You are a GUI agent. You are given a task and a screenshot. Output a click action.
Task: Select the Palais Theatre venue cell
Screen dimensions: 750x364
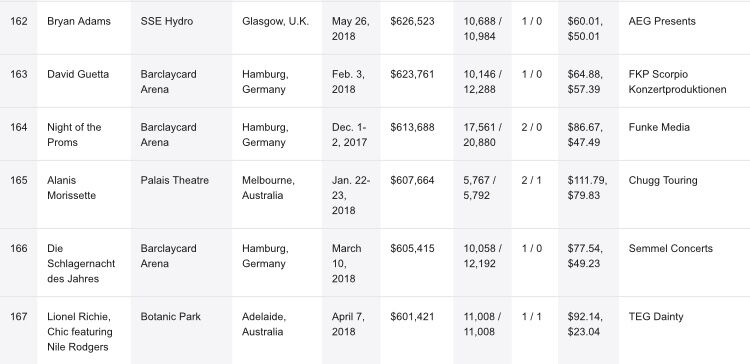coord(175,180)
